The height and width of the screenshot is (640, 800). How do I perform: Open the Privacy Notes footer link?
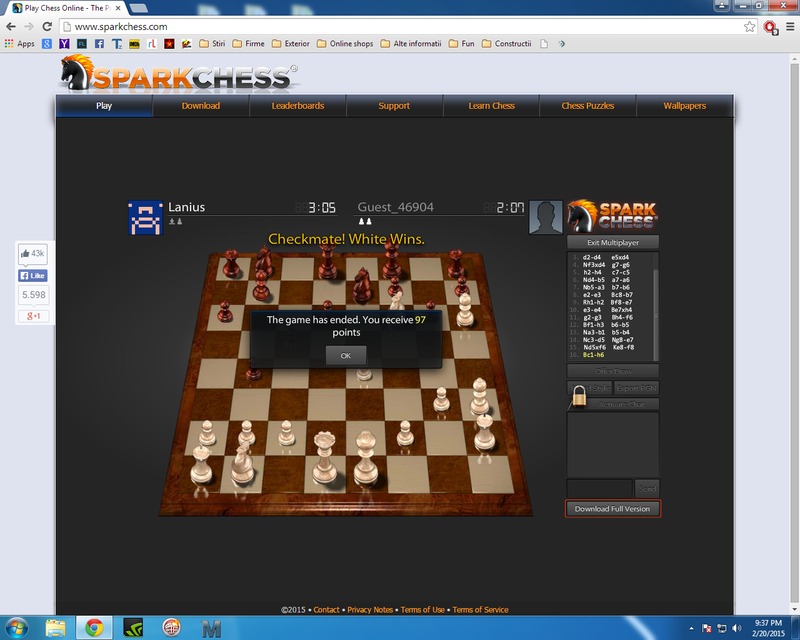[370, 609]
